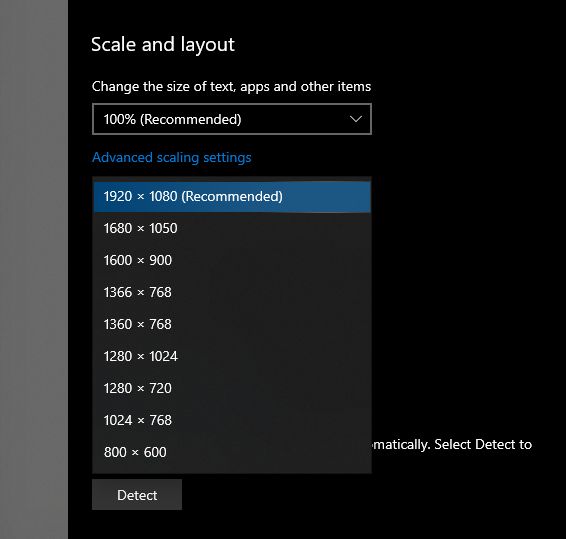Open the Advanced scaling settings link
The height and width of the screenshot is (539, 566).
pyautogui.click(x=172, y=157)
